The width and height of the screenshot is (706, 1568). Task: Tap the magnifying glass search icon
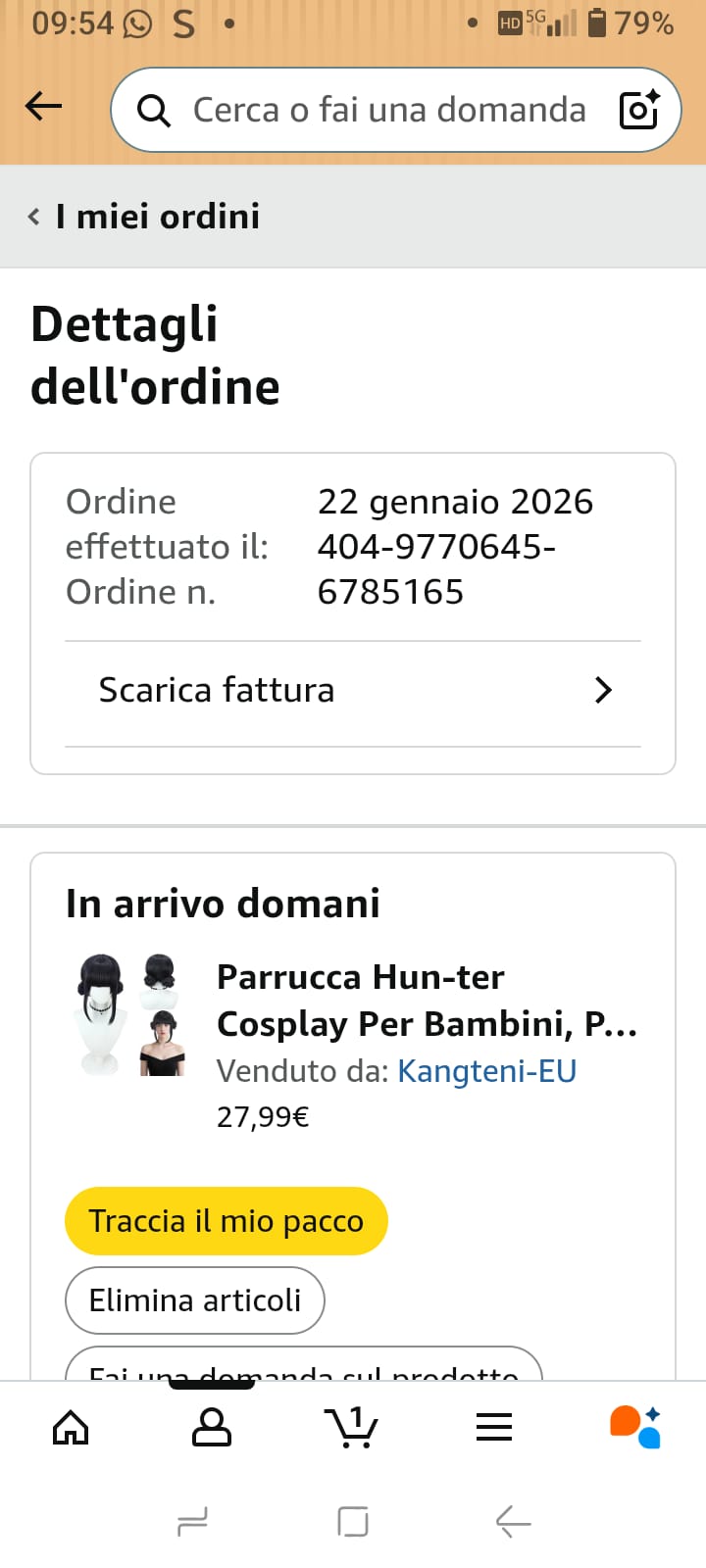point(153,111)
